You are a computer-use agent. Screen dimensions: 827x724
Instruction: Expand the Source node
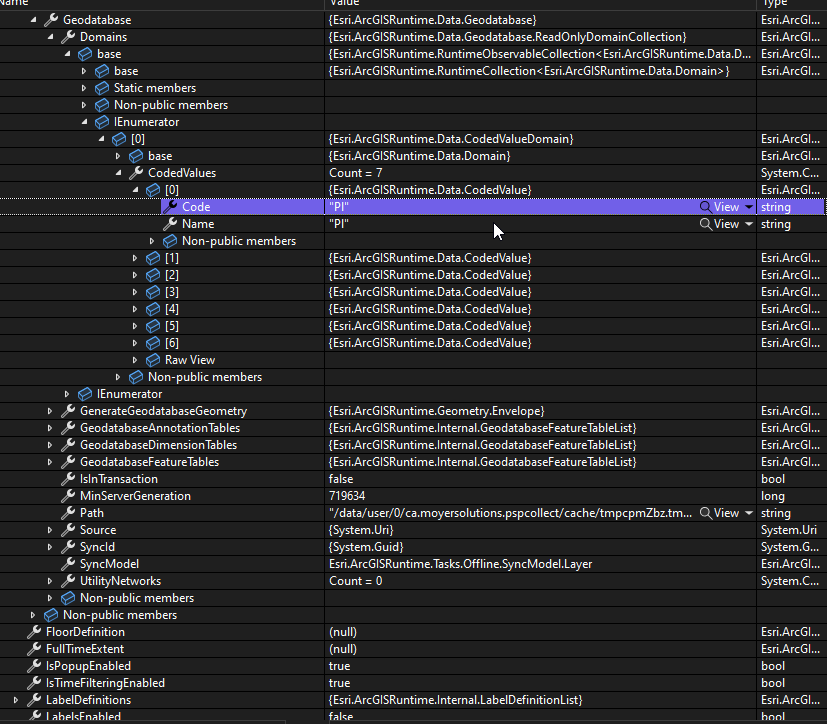(x=50, y=530)
